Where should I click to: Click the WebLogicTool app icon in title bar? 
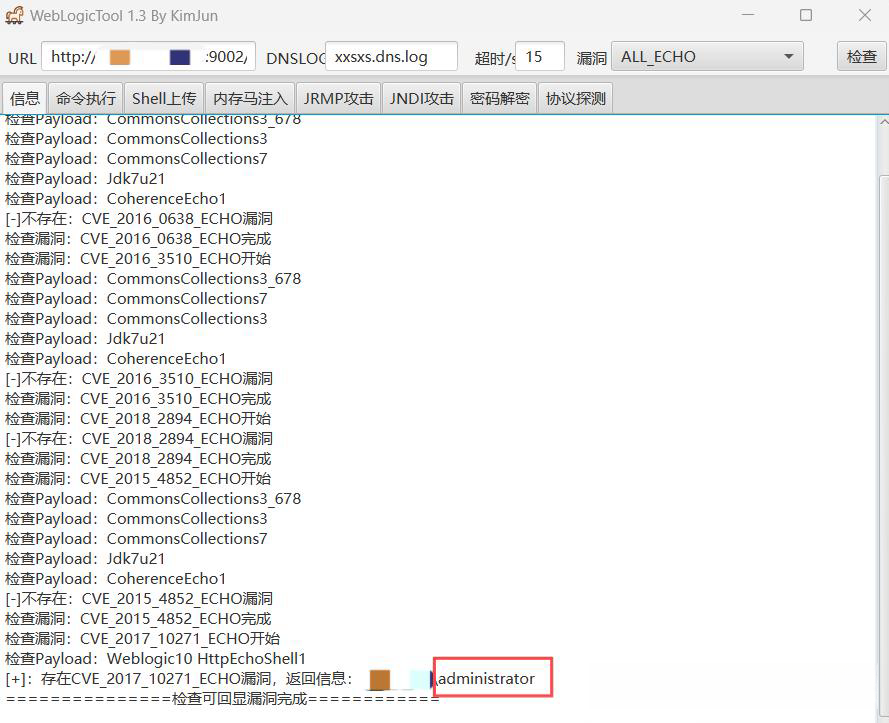(x=14, y=15)
